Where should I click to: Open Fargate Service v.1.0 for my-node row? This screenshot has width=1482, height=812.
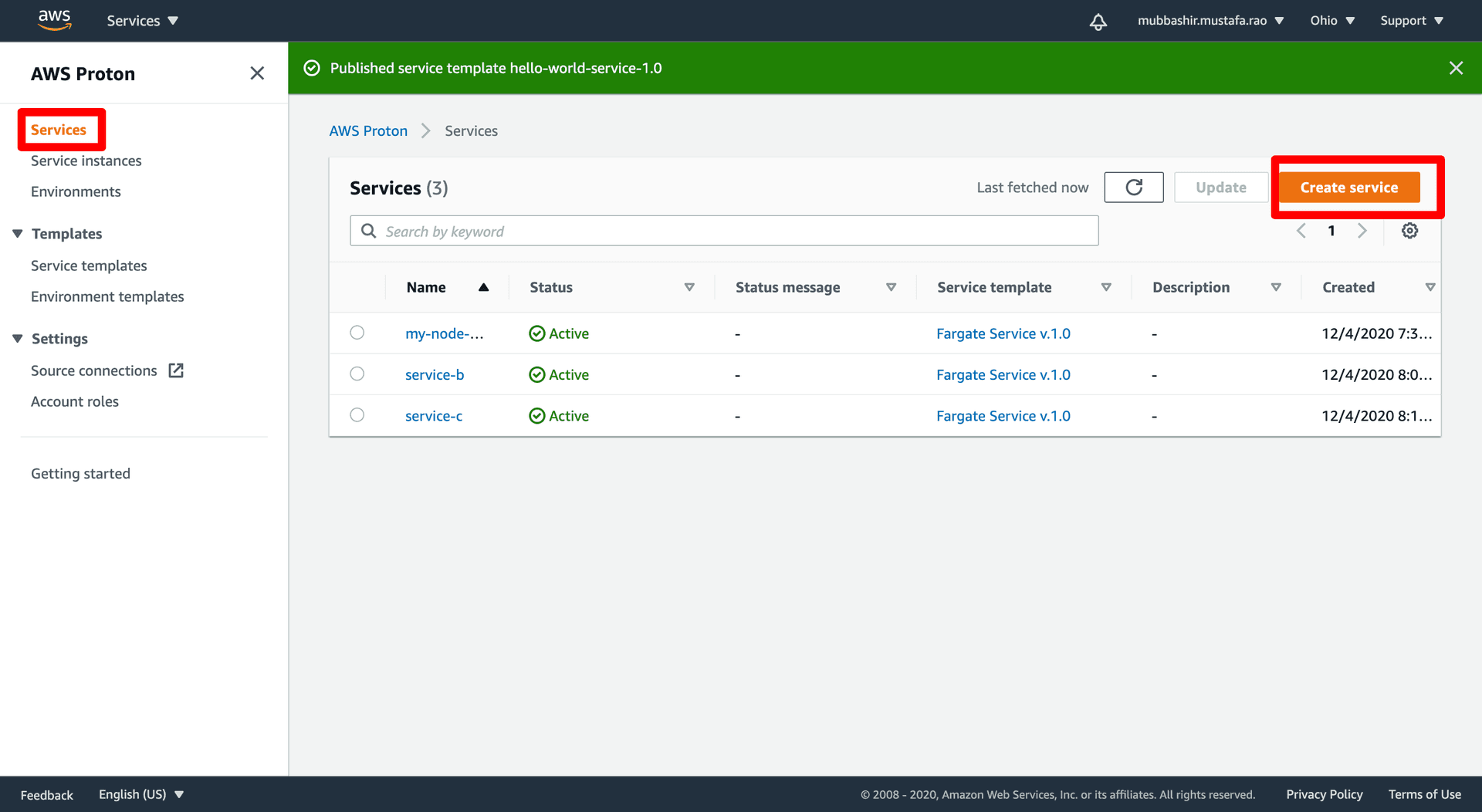pos(1003,333)
